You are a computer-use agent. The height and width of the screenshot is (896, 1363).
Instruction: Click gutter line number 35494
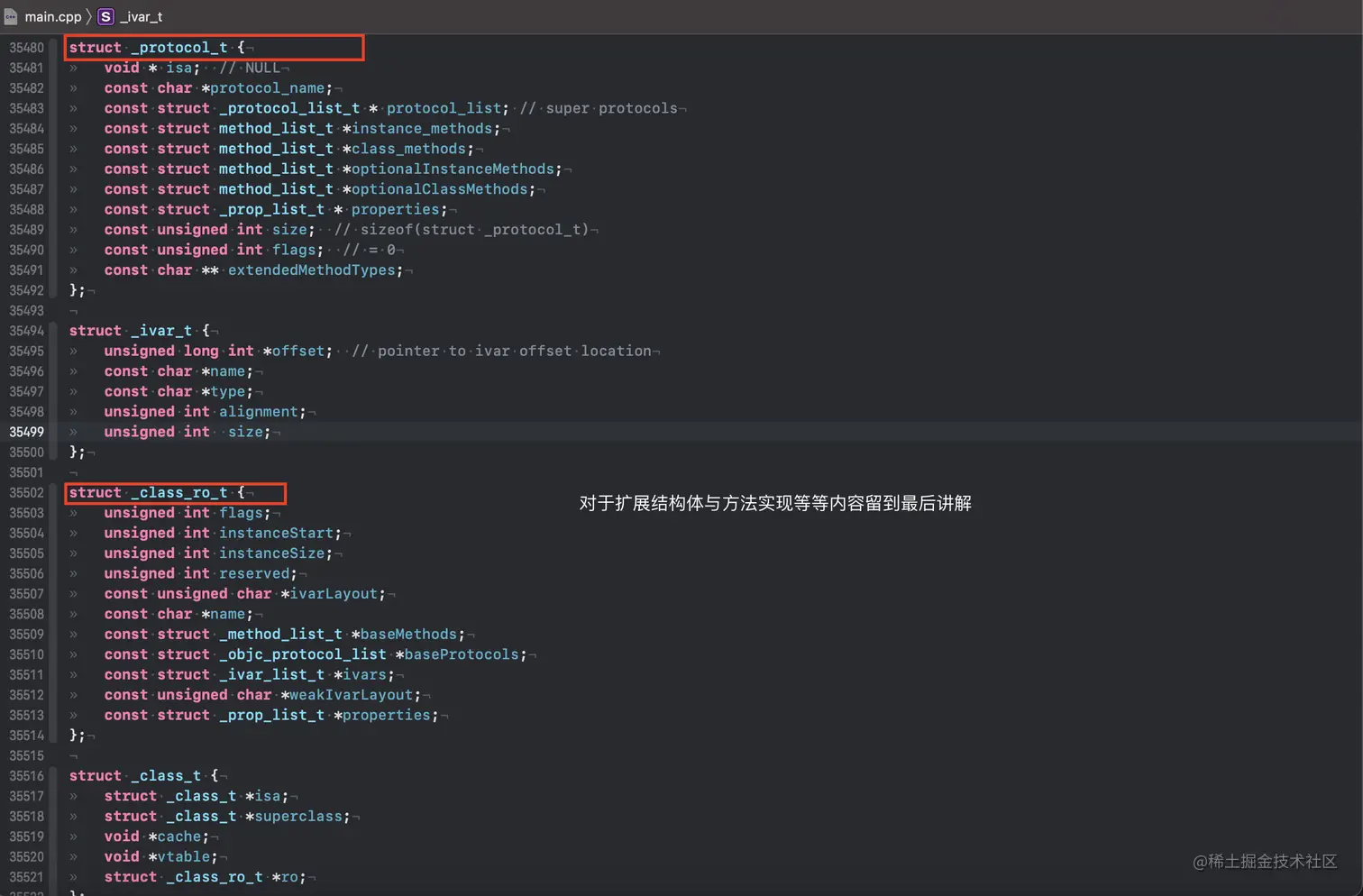coord(26,331)
